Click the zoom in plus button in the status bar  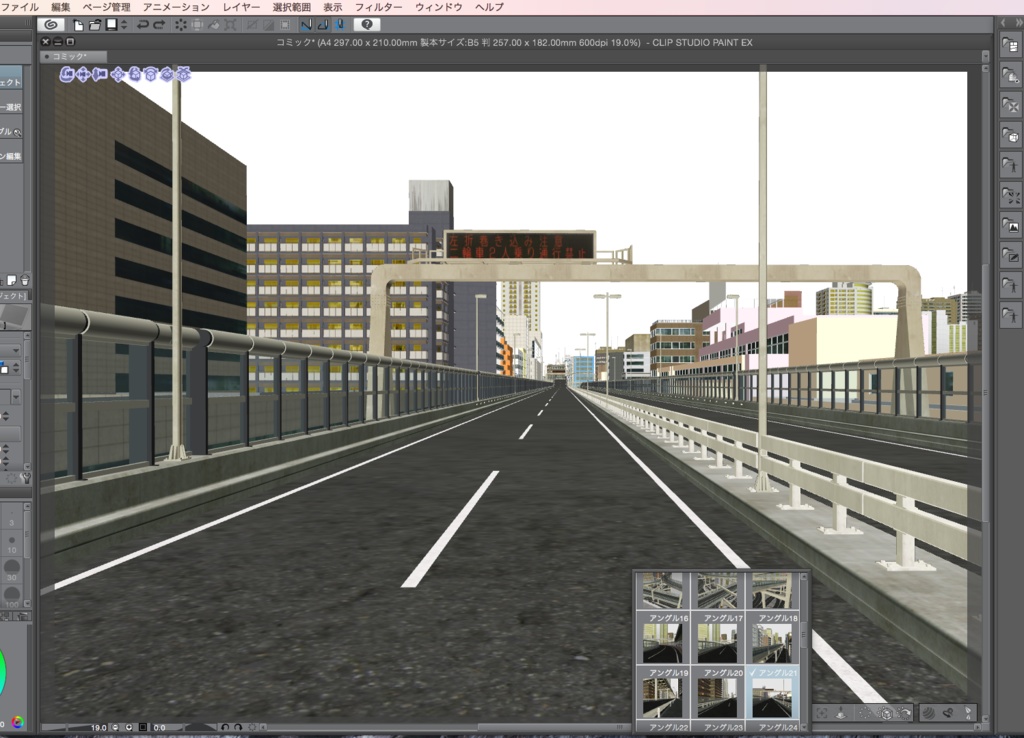point(129,727)
